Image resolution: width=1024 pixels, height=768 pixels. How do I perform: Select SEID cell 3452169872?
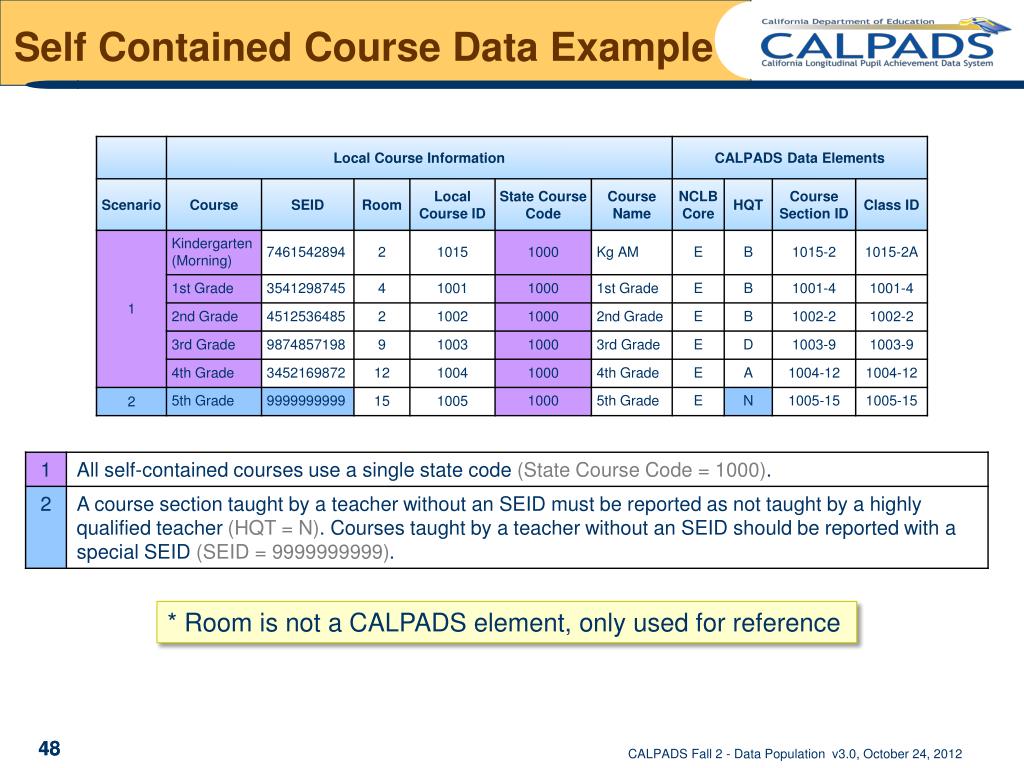(x=307, y=373)
